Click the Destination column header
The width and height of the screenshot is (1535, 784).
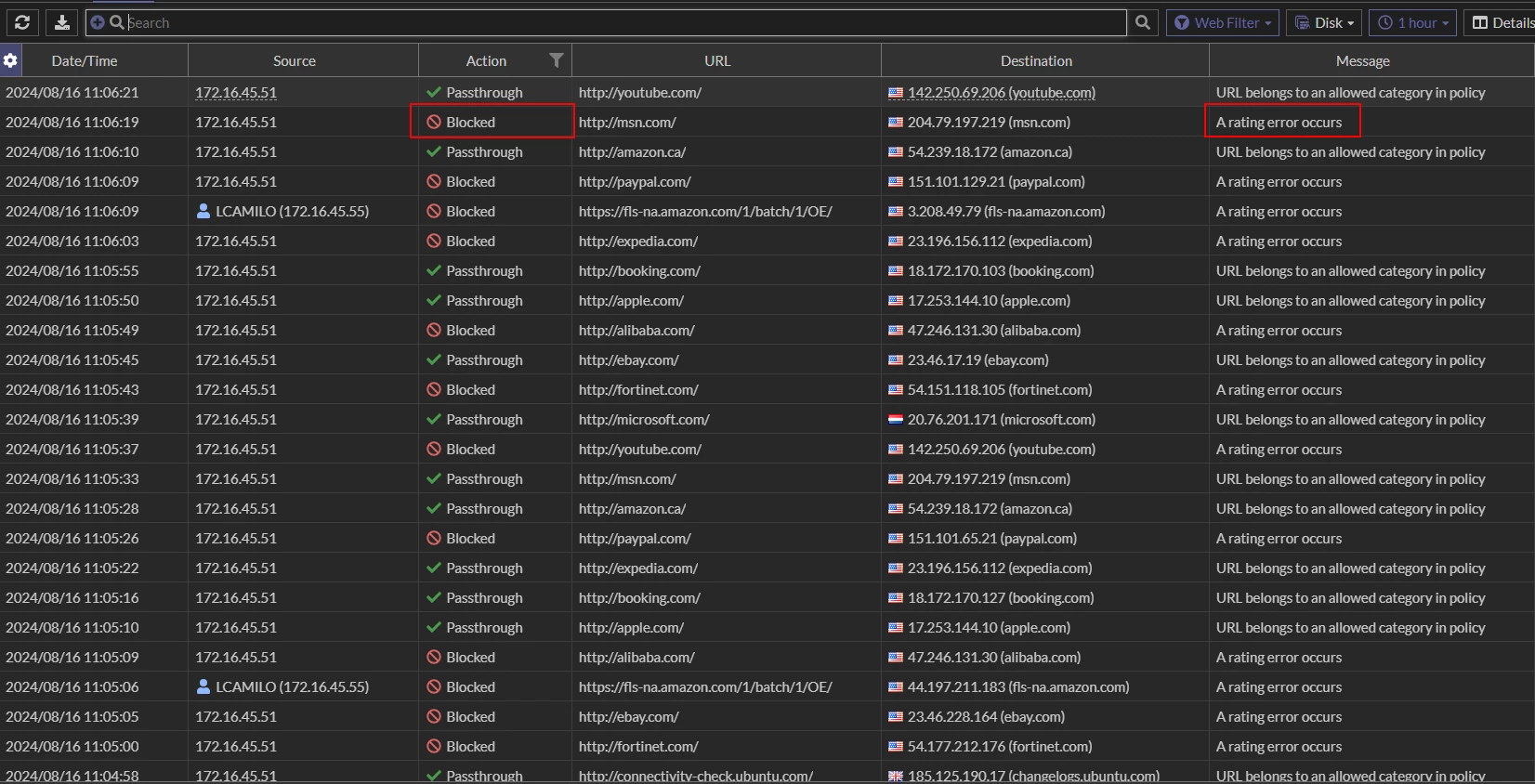(1036, 60)
